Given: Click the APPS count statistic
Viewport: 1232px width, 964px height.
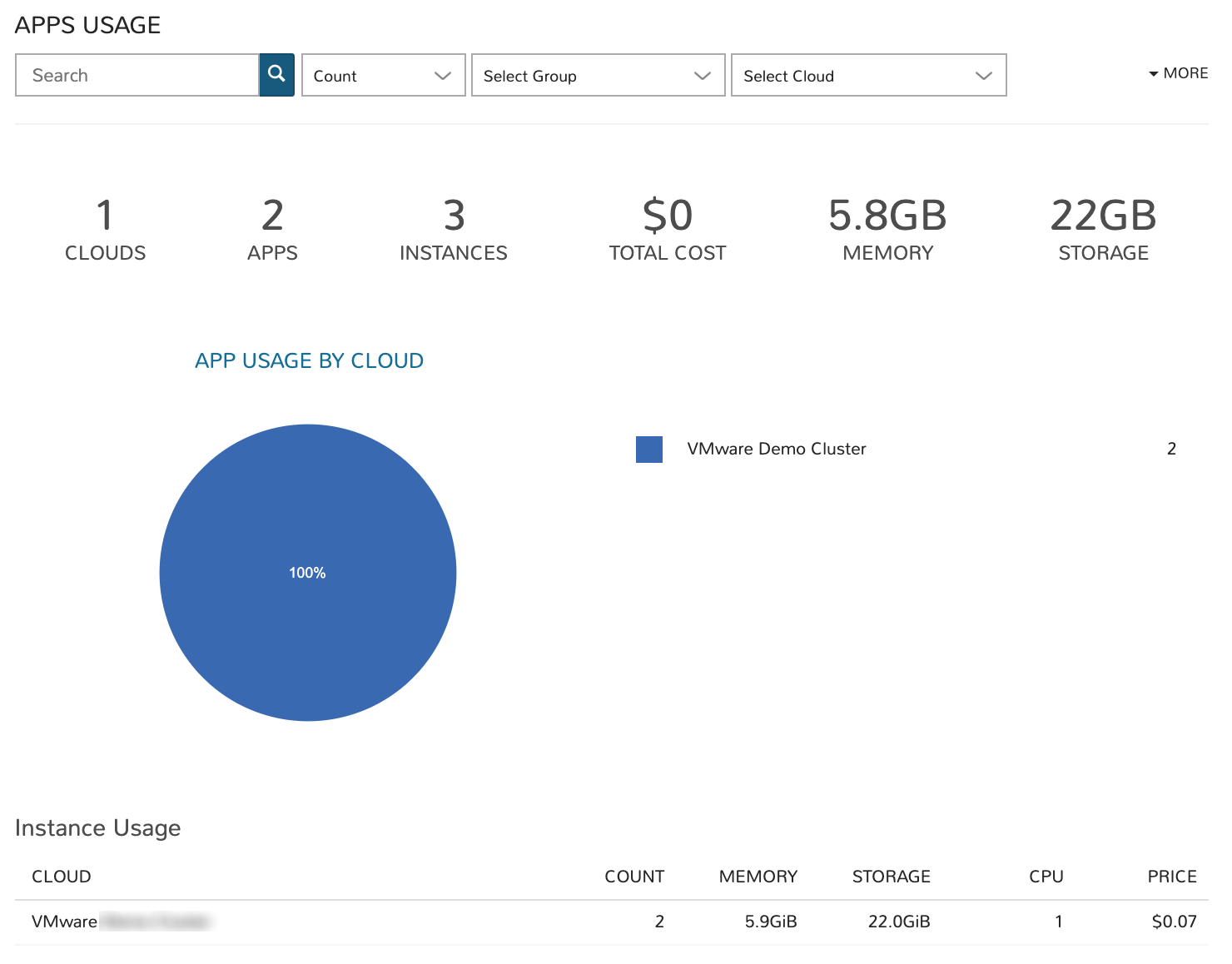Looking at the screenshot, I should tap(272, 229).
